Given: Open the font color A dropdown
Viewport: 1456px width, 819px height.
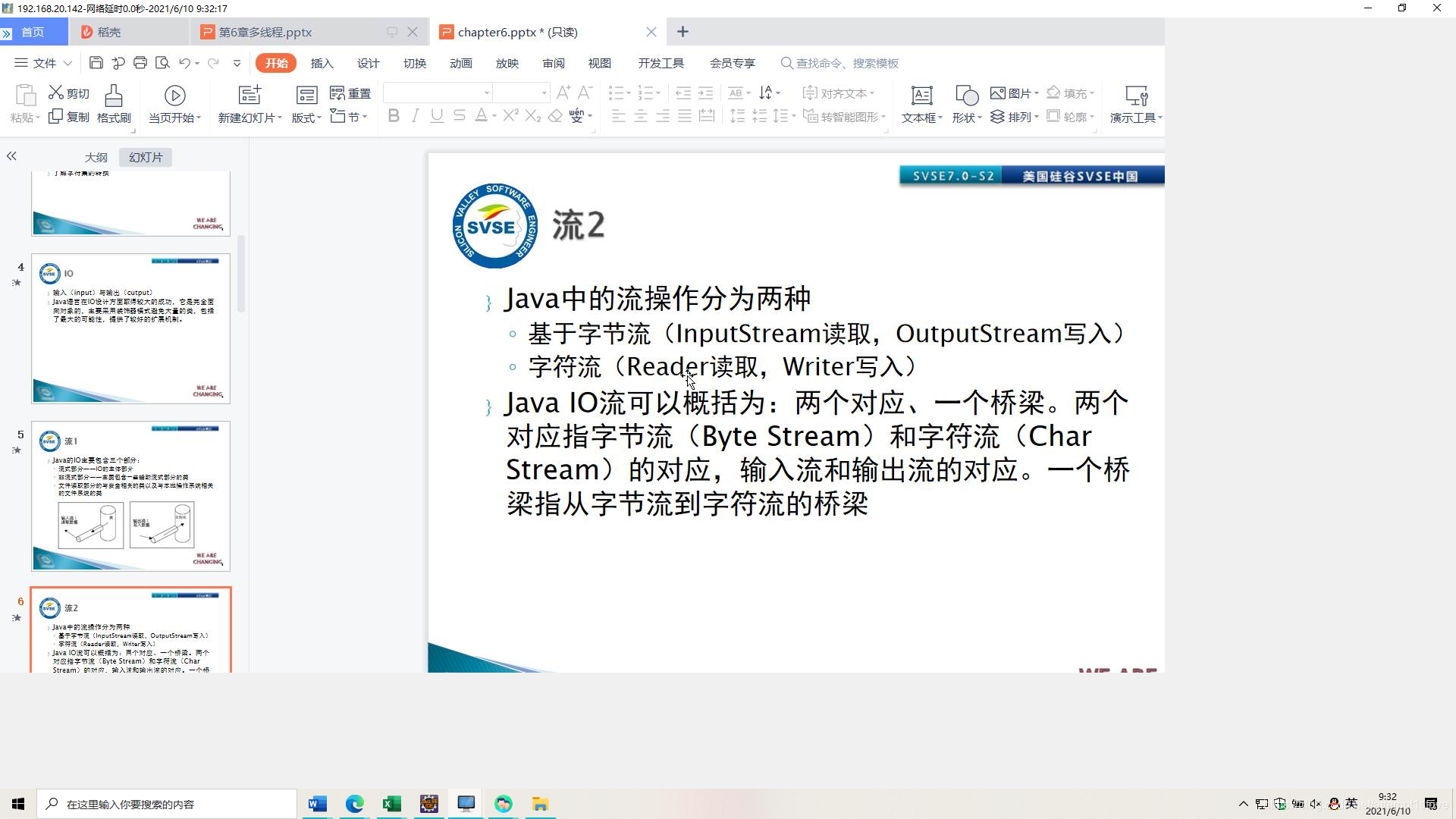Looking at the screenshot, I should [494, 116].
